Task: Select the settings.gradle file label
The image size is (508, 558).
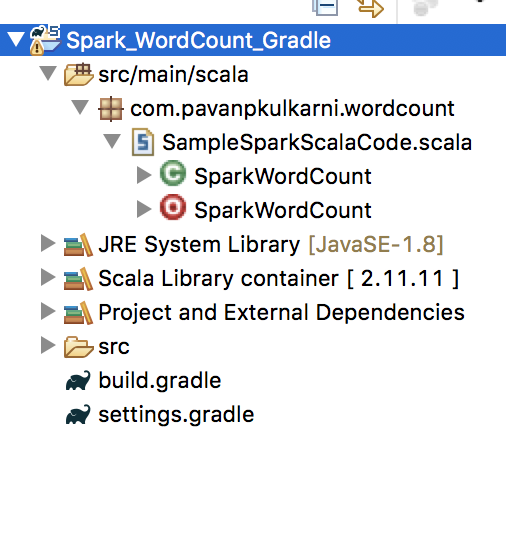Action: click(x=176, y=415)
